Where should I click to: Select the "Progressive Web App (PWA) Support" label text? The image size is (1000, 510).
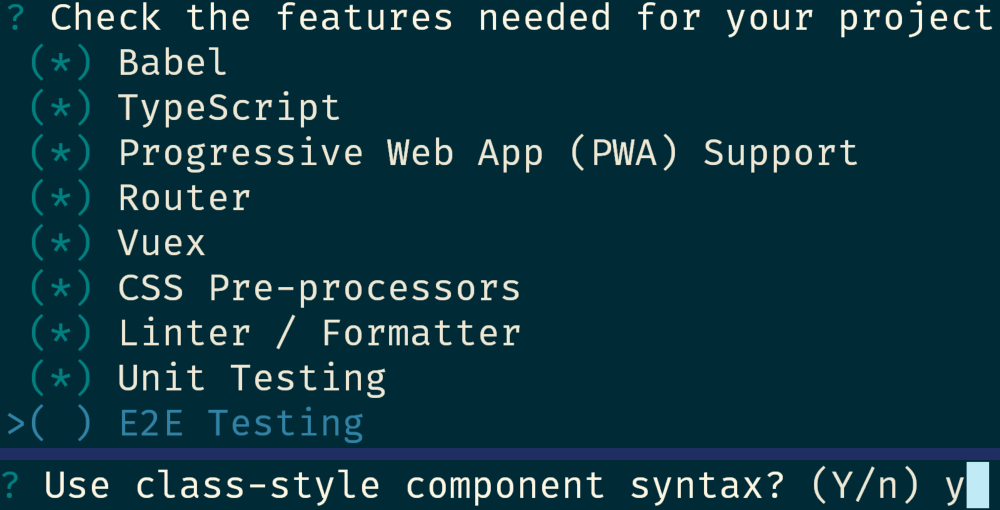click(x=488, y=153)
